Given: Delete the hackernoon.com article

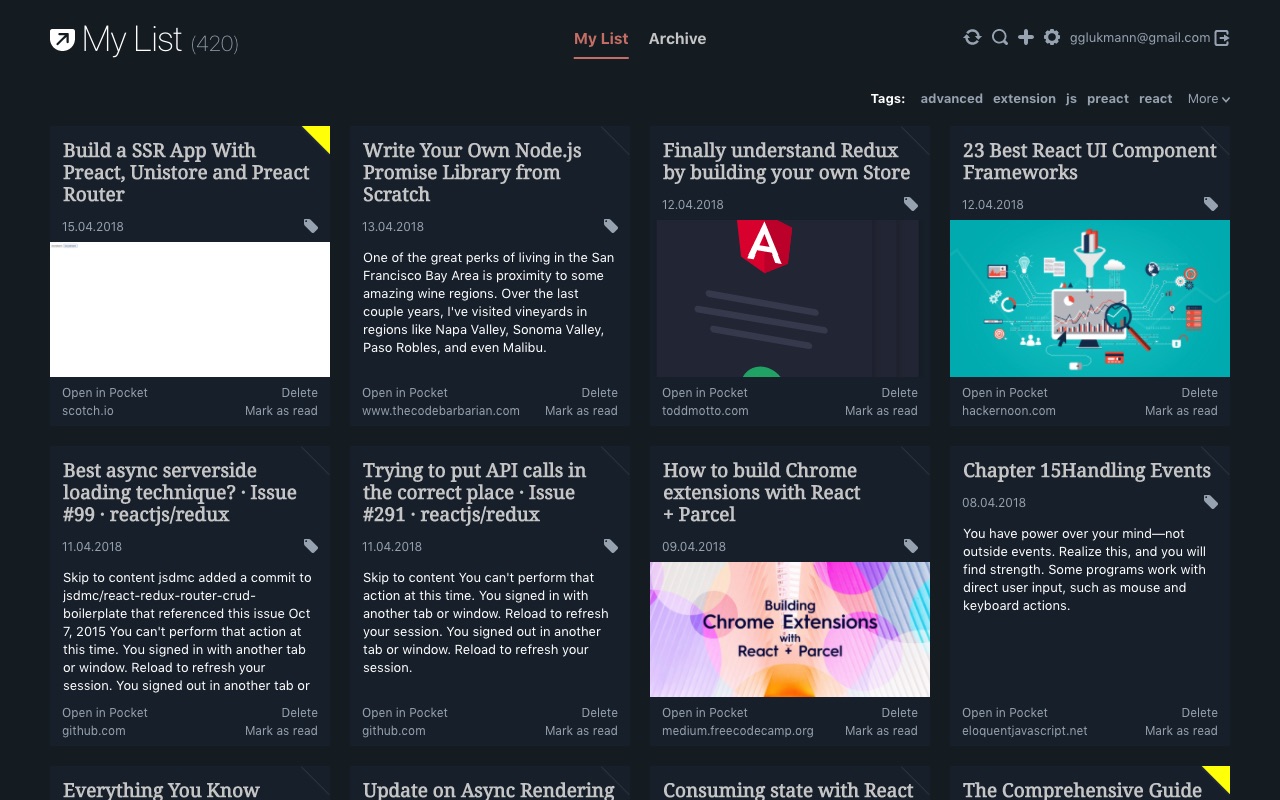Looking at the screenshot, I should click(x=1199, y=392).
